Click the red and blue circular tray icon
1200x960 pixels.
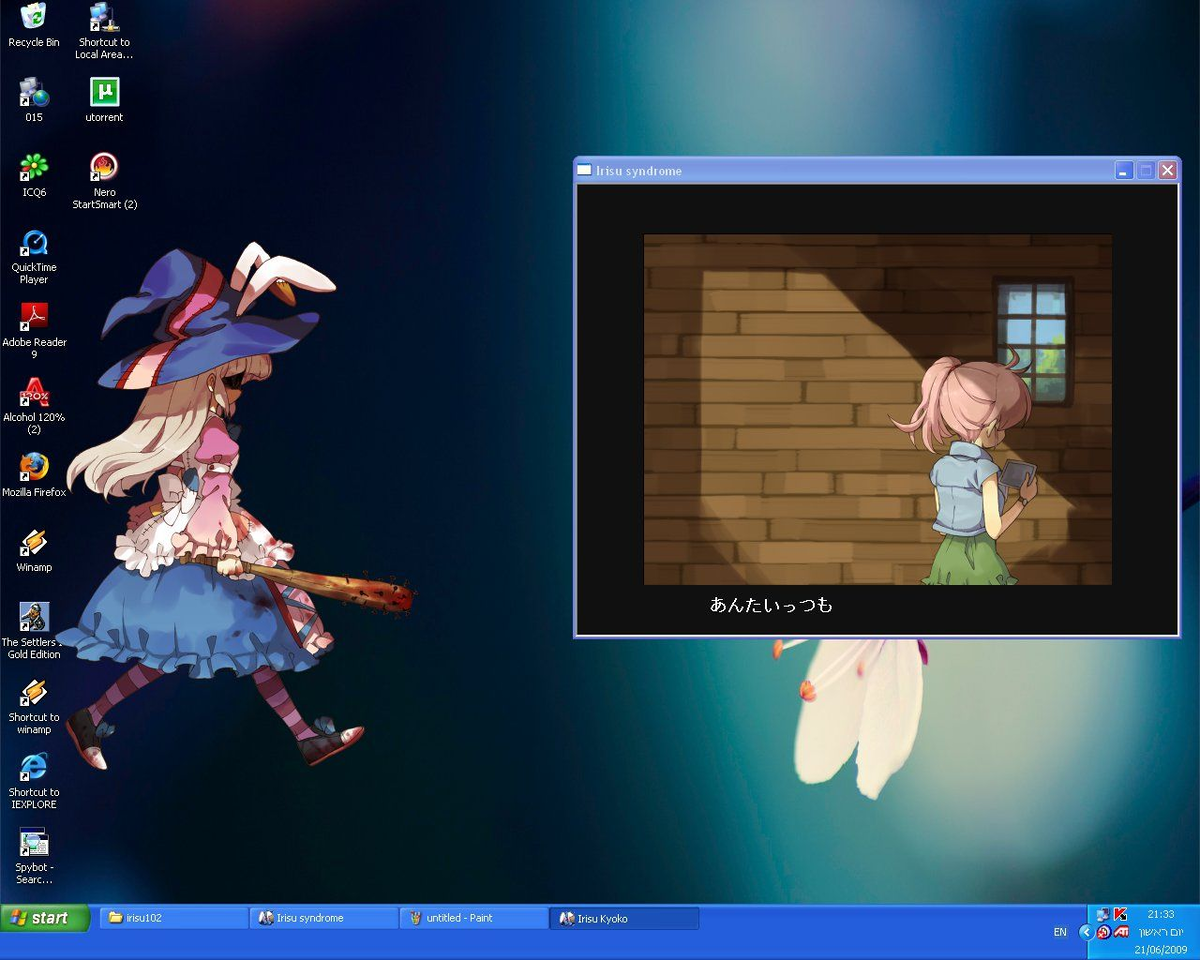click(x=1103, y=932)
